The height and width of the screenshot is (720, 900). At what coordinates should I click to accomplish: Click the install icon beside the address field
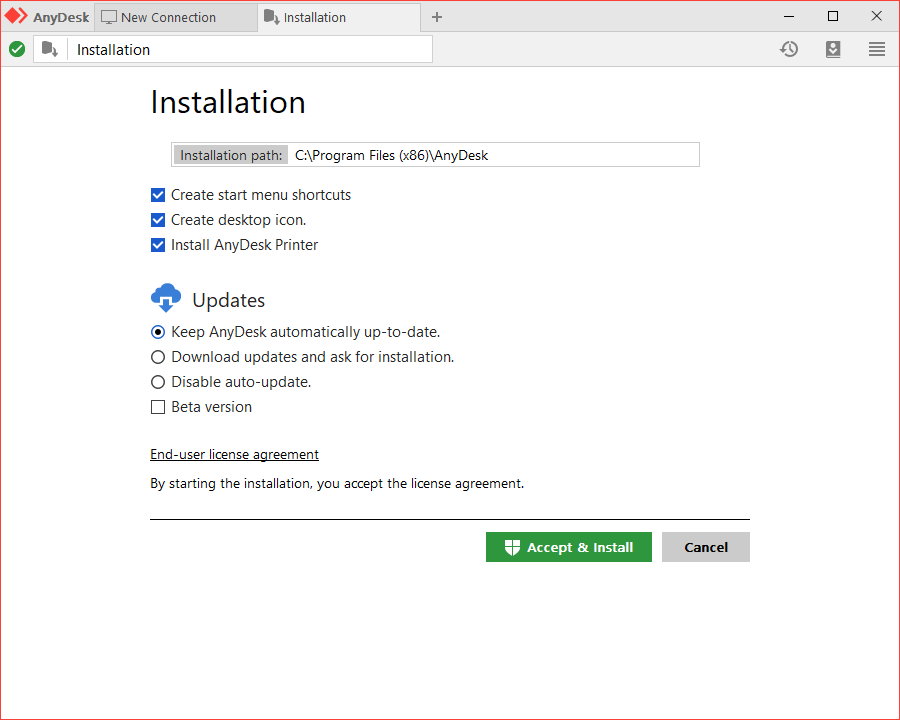point(50,49)
